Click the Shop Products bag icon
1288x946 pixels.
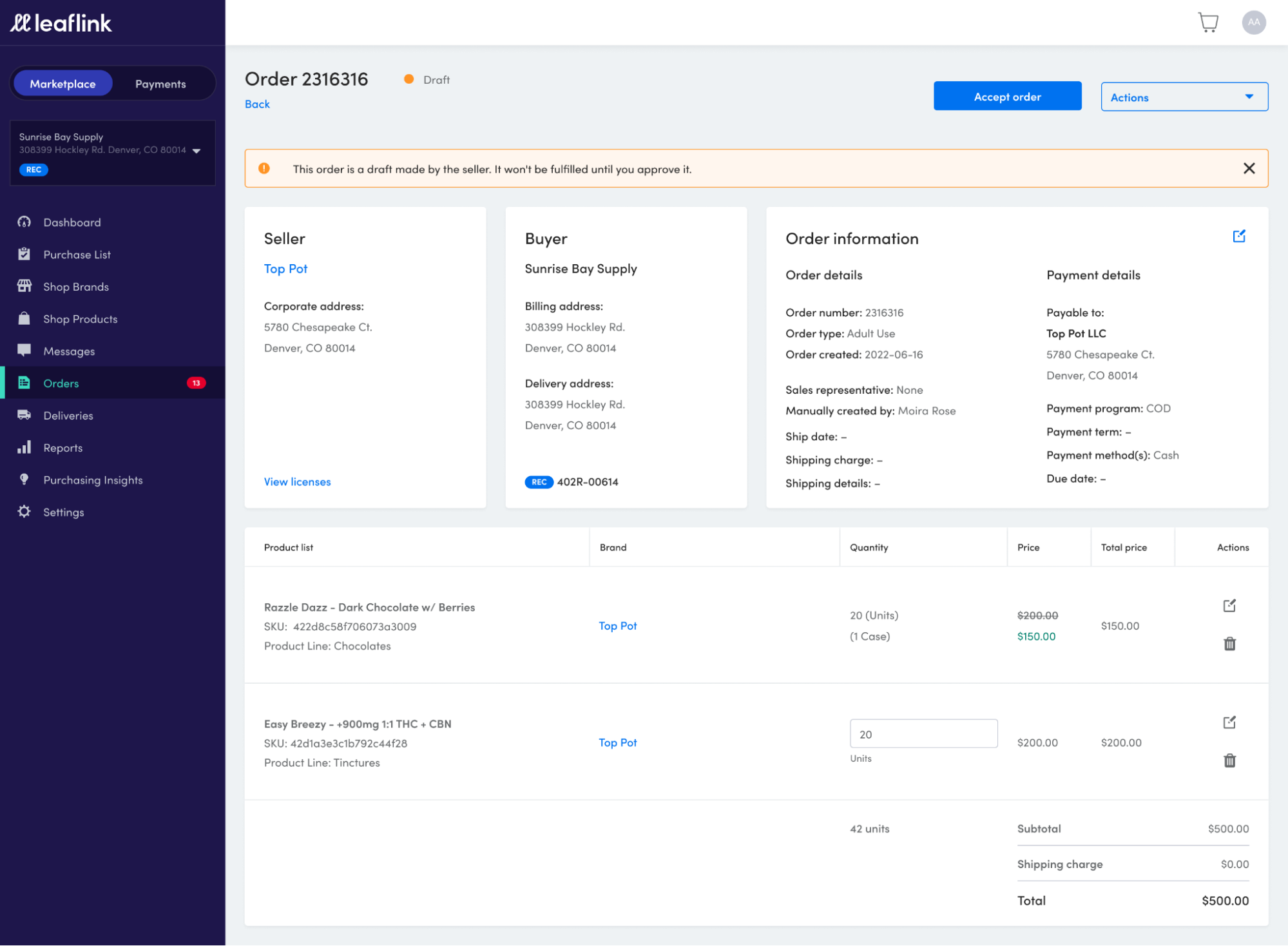point(24,318)
